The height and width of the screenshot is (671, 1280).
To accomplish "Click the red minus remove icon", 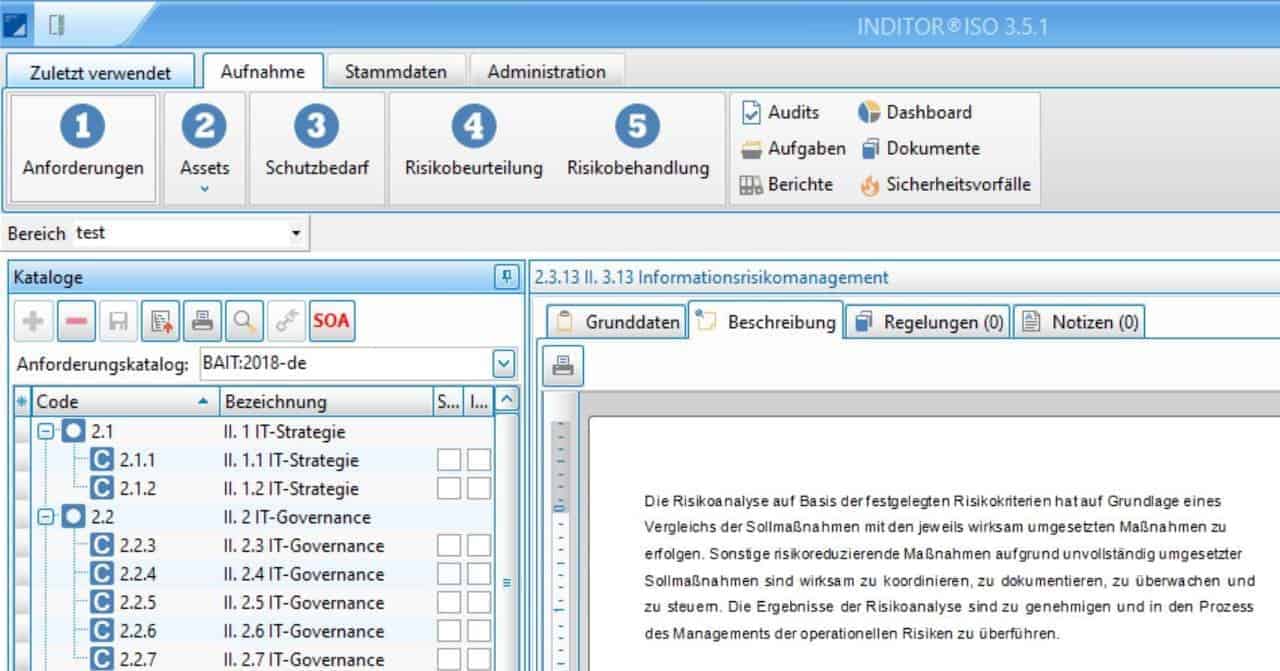I will (76, 321).
